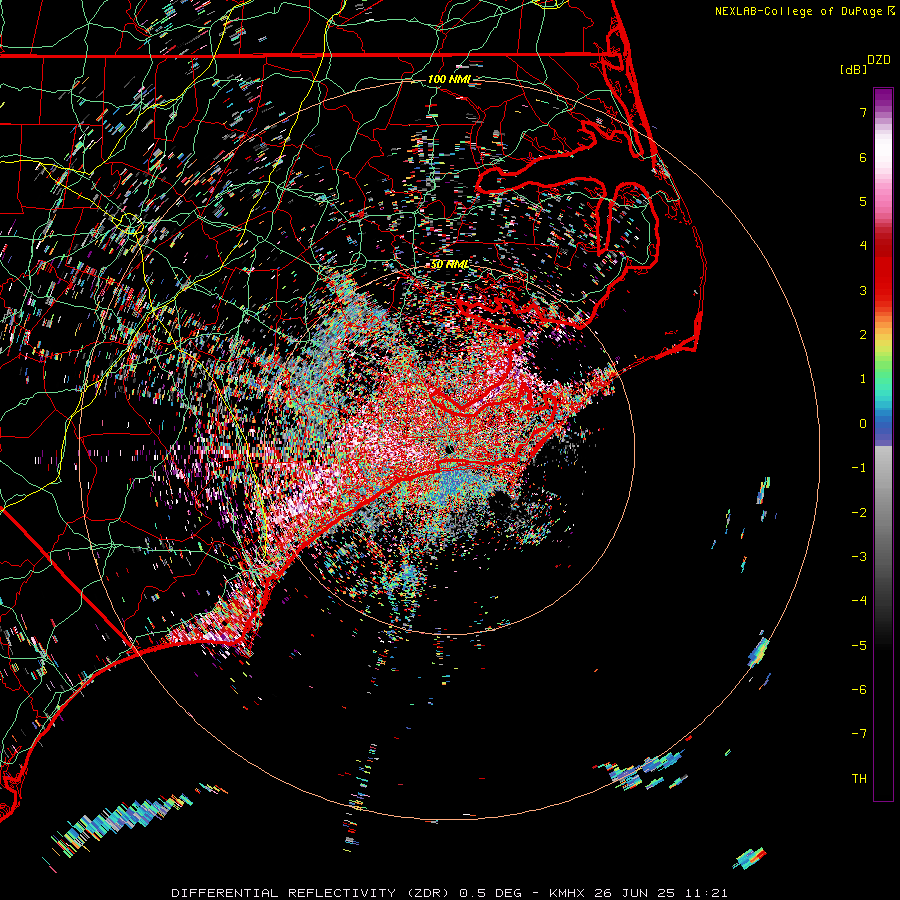Click the 2 value on color scale
This screenshot has height=900, width=900.
pyautogui.click(x=863, y=335)
